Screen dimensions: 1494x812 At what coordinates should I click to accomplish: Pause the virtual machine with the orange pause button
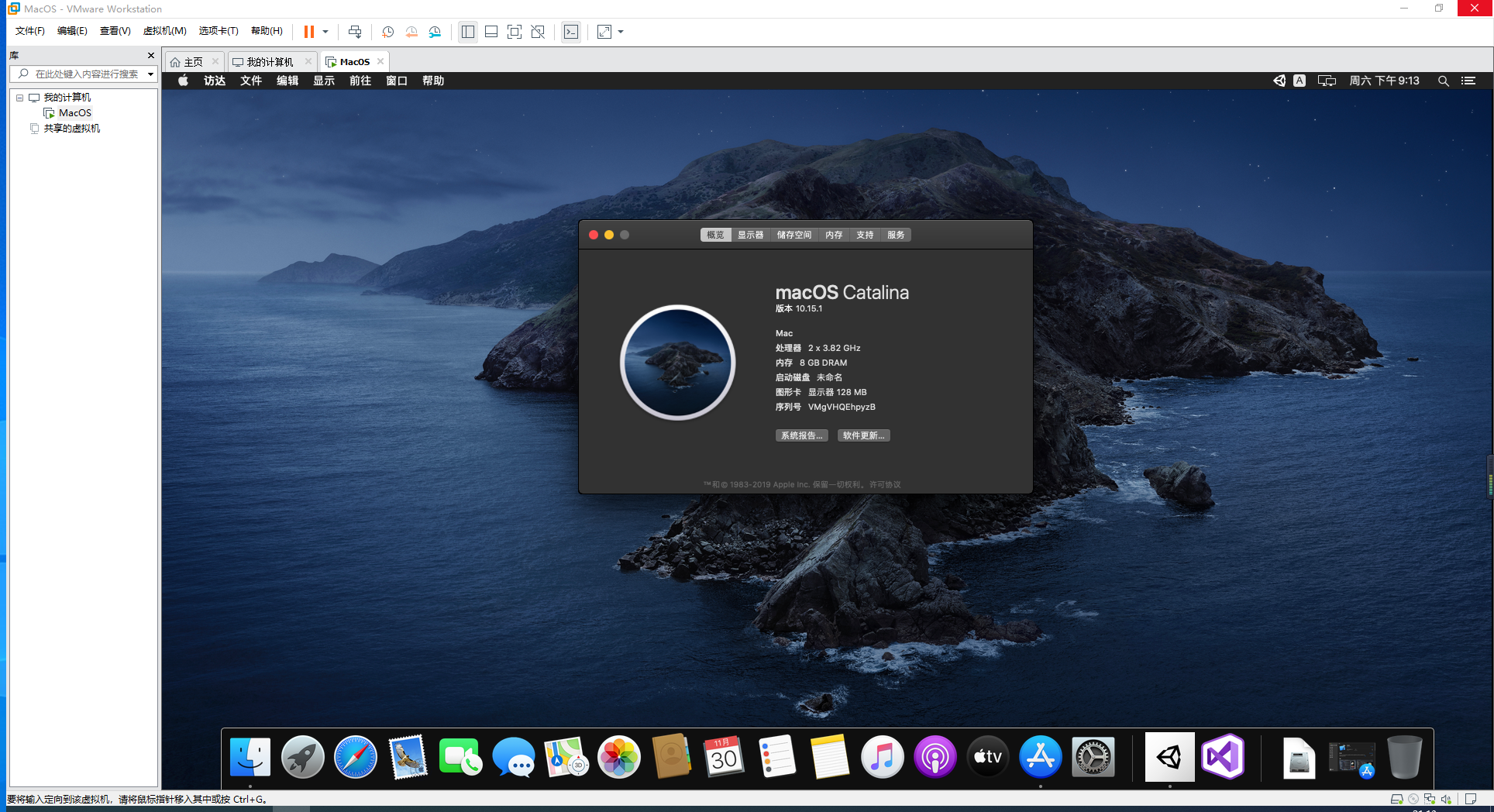(309, 32)
